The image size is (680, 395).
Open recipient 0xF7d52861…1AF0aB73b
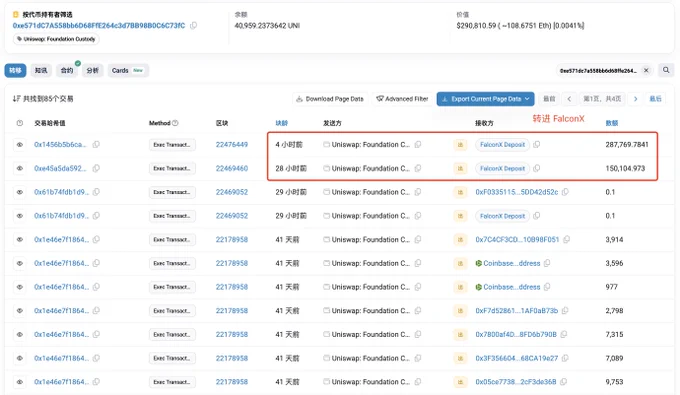tap(517, 310)
